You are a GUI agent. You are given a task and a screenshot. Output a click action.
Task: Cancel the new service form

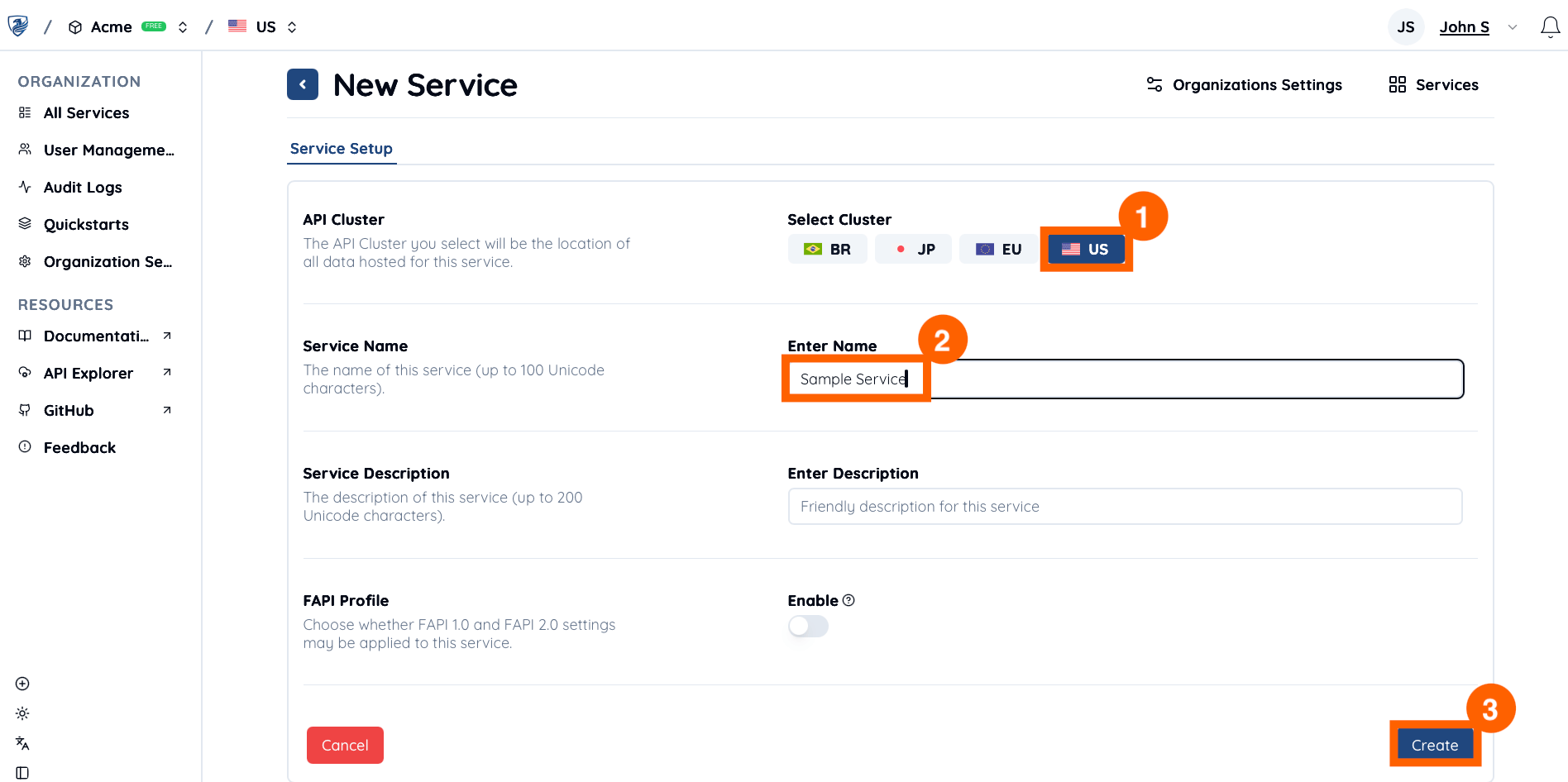tap(345, 745)
